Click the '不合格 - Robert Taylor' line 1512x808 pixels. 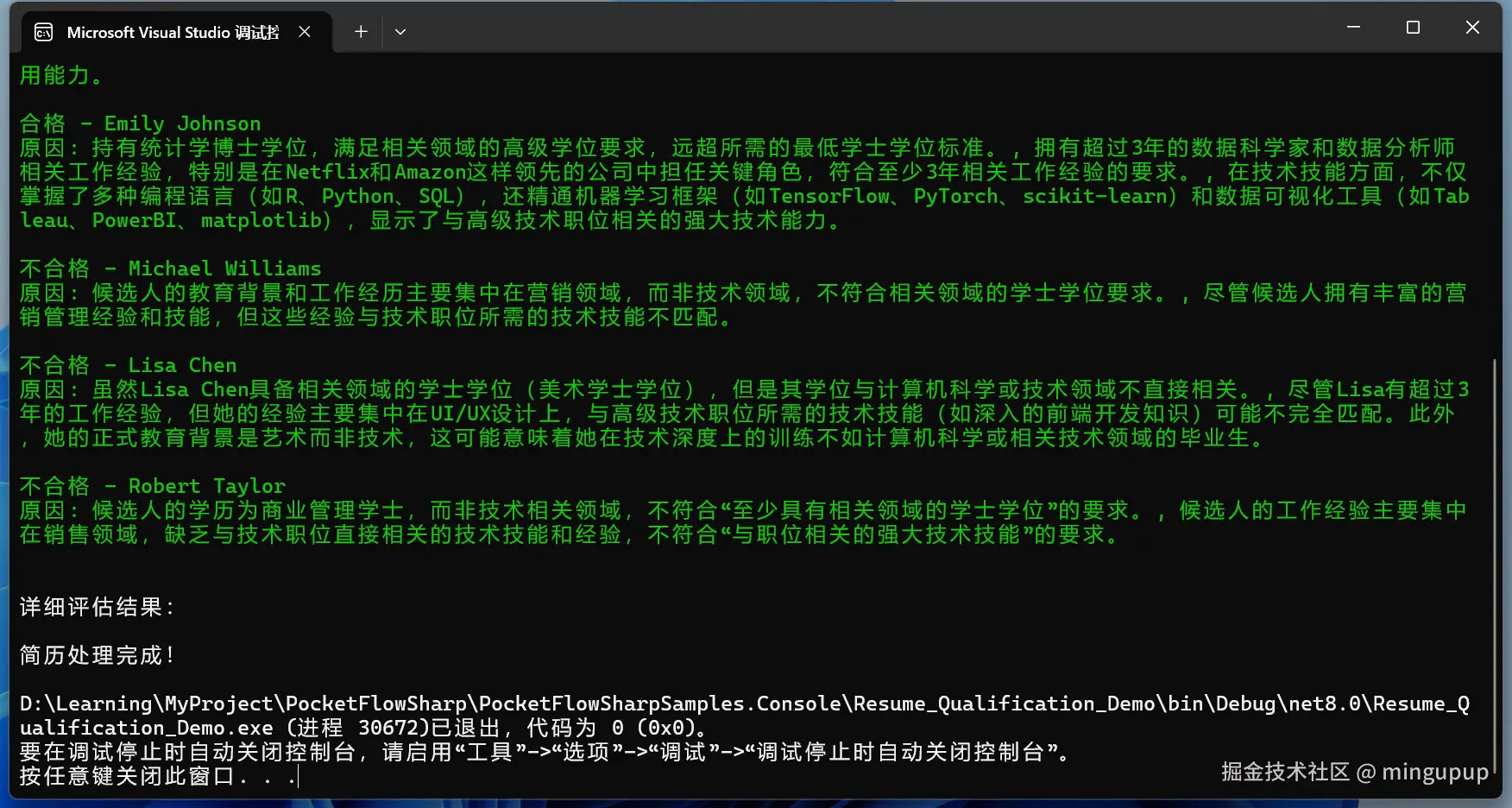pyautogui.click(x=152, y=486)
